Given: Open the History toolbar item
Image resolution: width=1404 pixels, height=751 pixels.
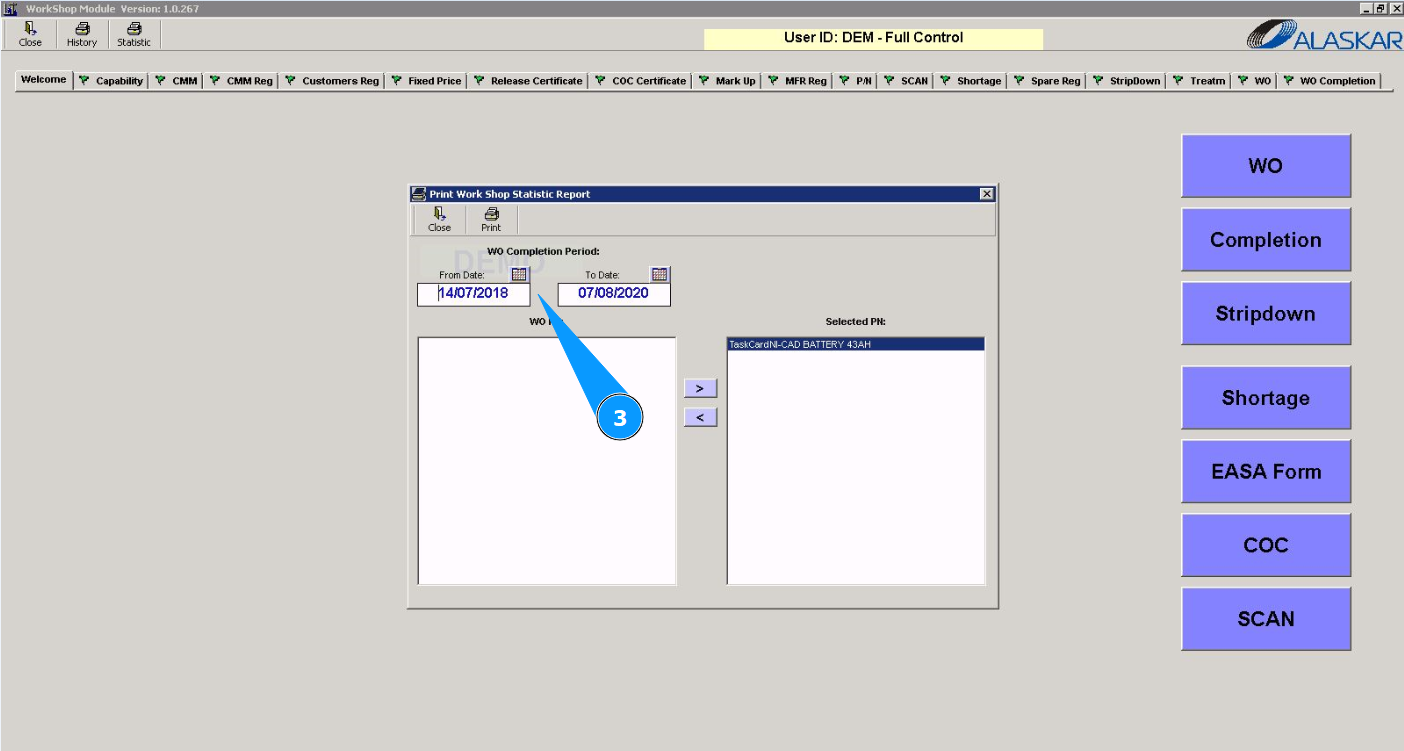Looking at the screenshot, I should coord(82,35).
